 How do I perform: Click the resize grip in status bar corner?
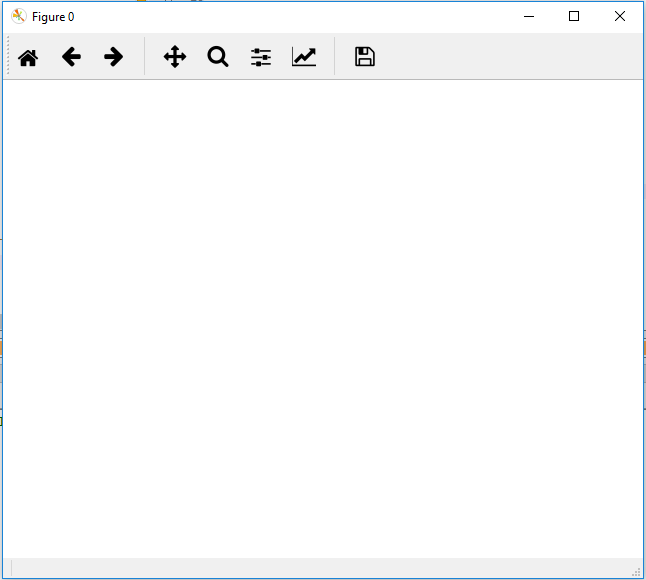637,572
